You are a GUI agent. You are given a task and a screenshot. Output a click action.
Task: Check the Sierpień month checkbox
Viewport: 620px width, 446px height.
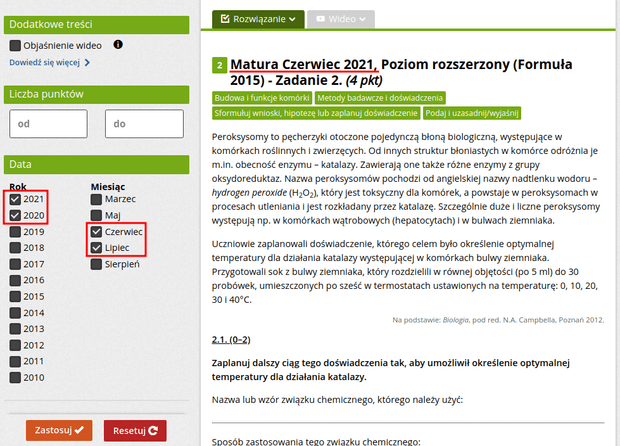tap(96, 264)
